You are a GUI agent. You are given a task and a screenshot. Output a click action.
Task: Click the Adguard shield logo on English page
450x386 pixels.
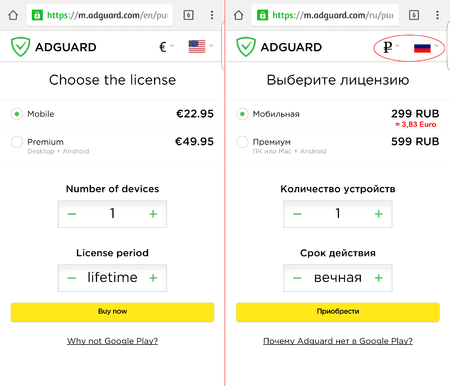(x=20, y=47)
